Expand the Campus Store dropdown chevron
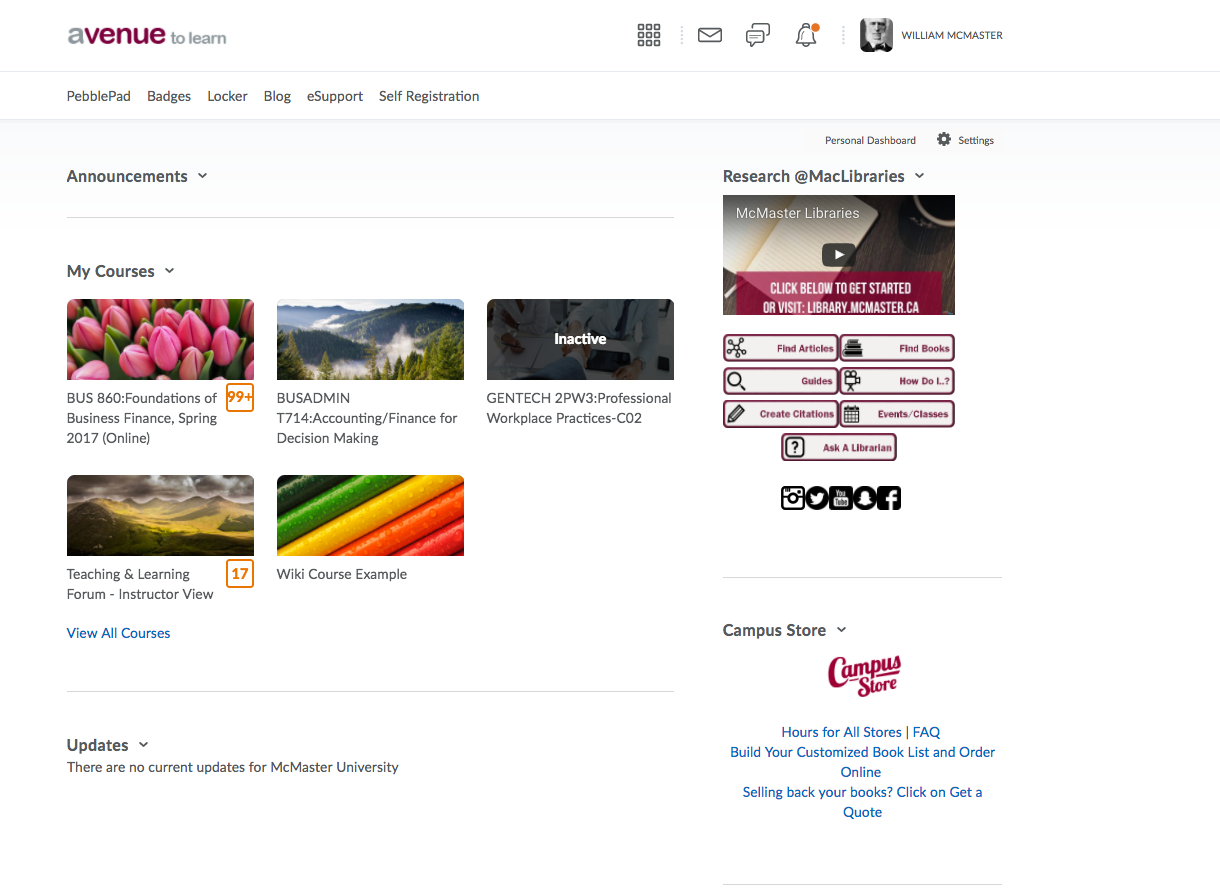This screenshot has height=894, width=1220. [x=841, y=630]
